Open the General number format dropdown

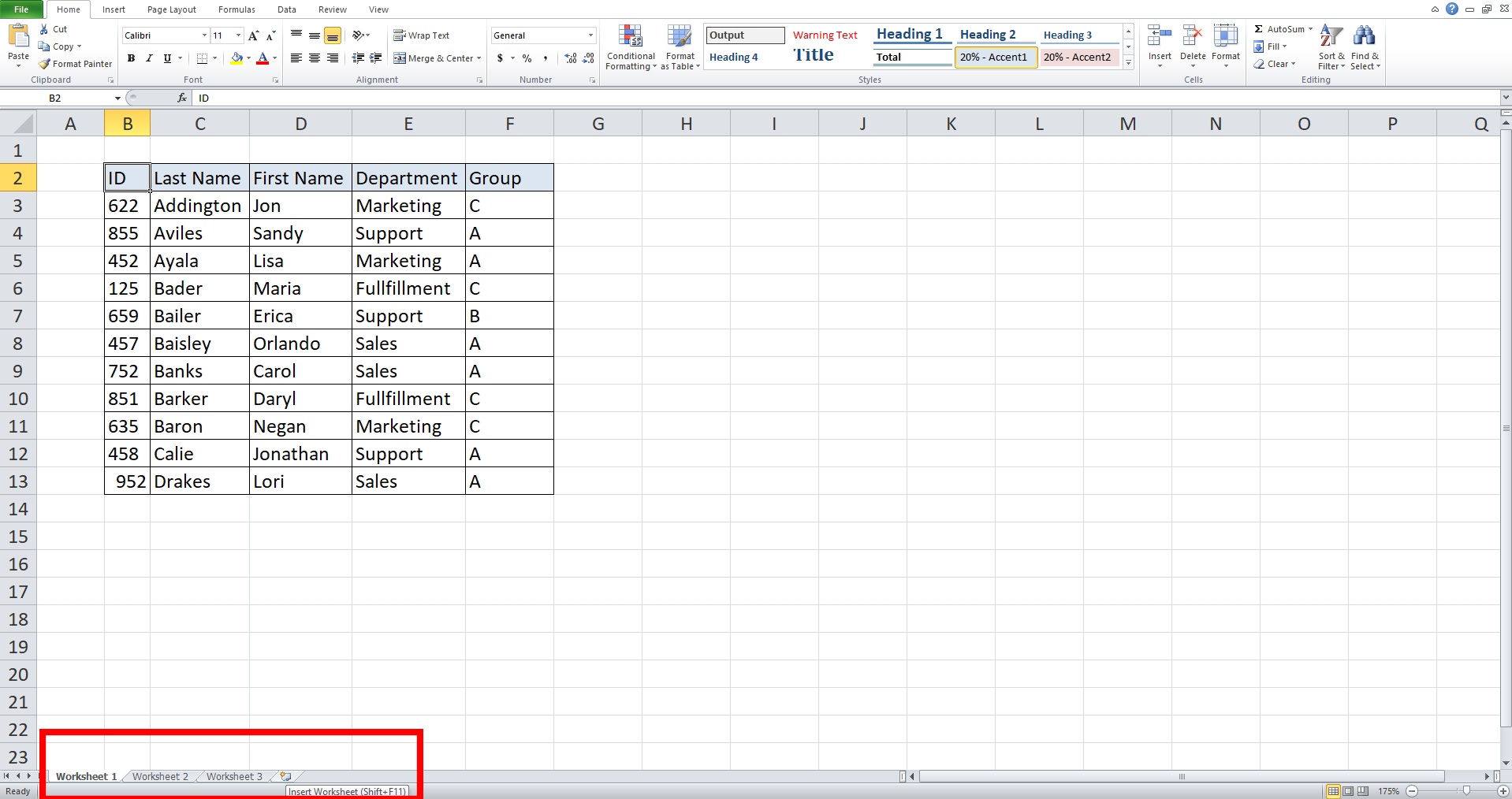point(590,35)
